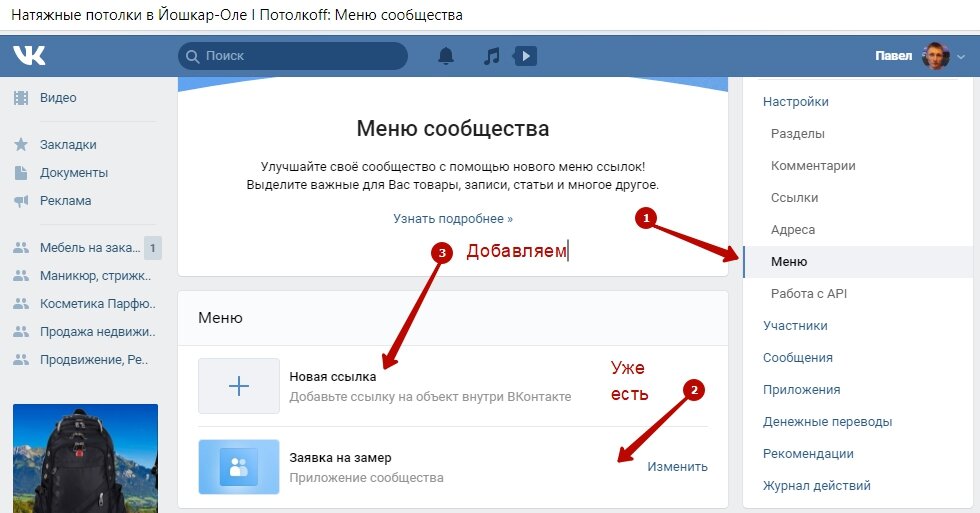Open the Настройки section in right sidebar
This screenshot has width=980, height=513.
796,102
